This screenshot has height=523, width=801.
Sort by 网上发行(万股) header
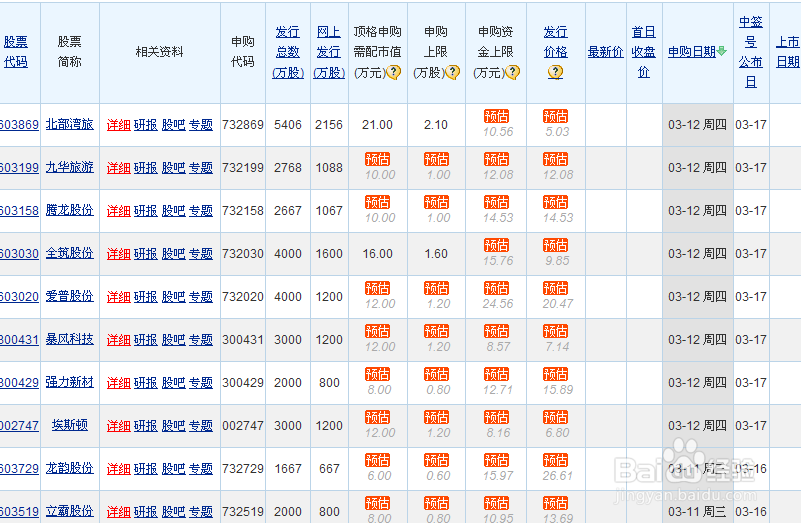coord(329,52)
